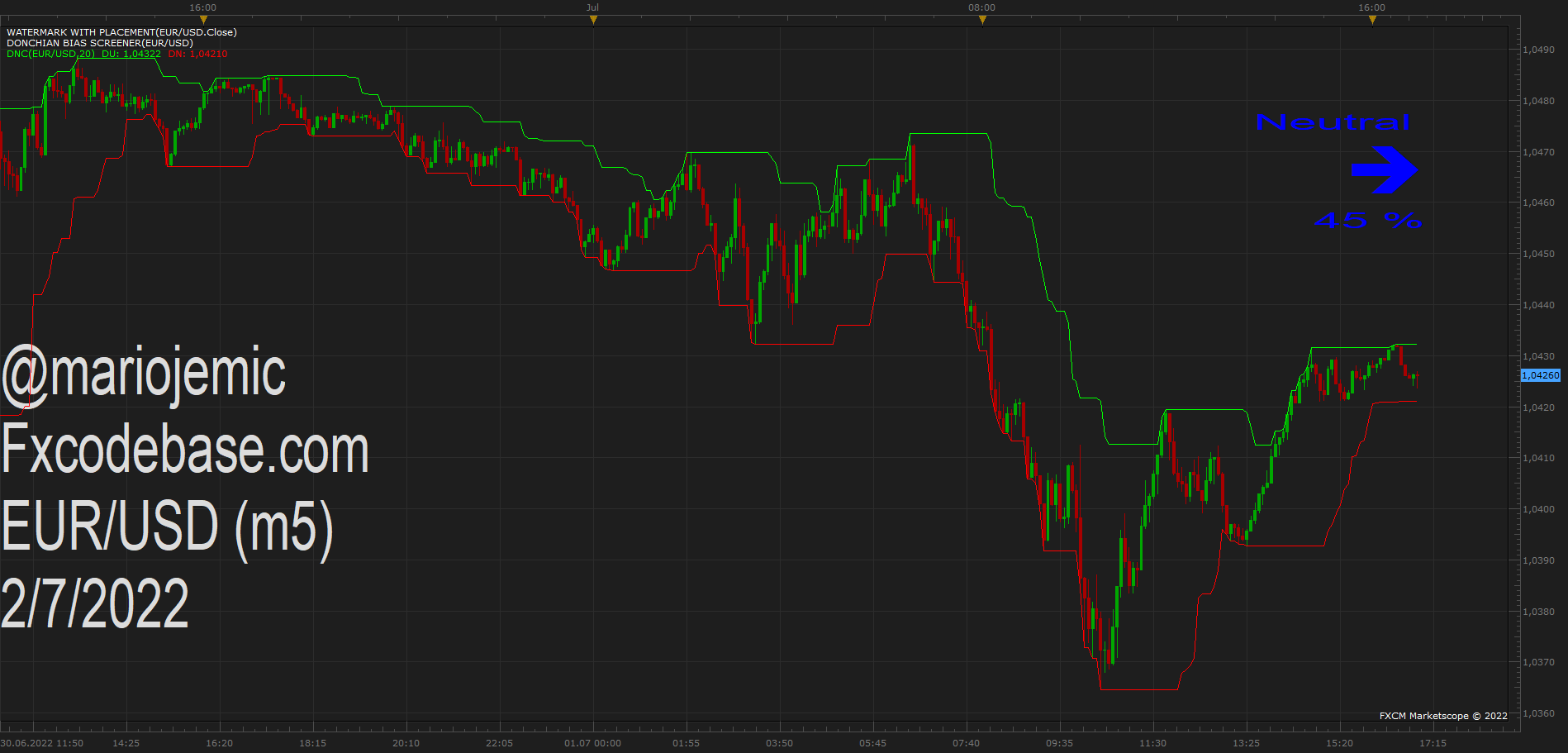The width and height of the screenshot is (1568, 753).
Task: Click the DU: 1,04322 upper band value
Action: pyautogui.click(x=131, y=54)
